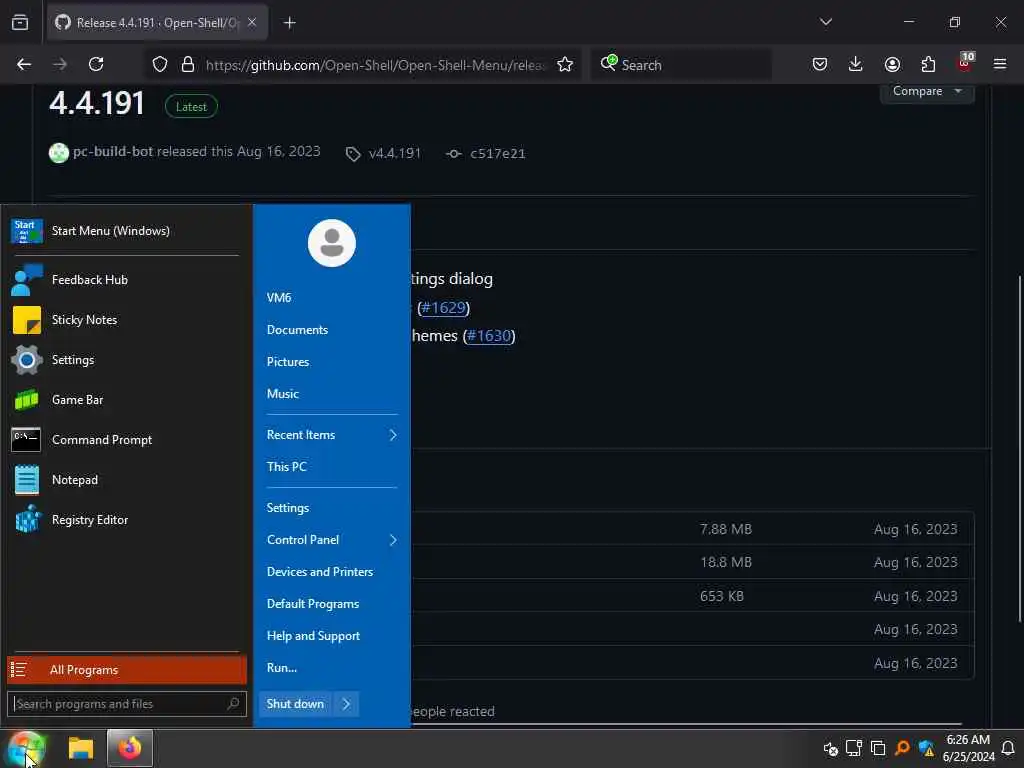The height and width of the screenshot is (768, 1024).
Task: Open All Programs list
Action: tap(127, 670)
